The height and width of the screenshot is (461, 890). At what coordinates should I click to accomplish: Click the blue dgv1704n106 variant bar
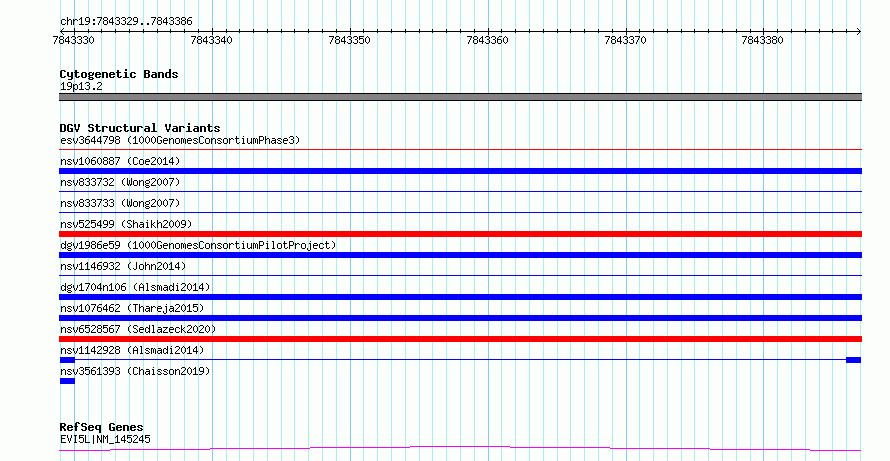coord(460,297)
